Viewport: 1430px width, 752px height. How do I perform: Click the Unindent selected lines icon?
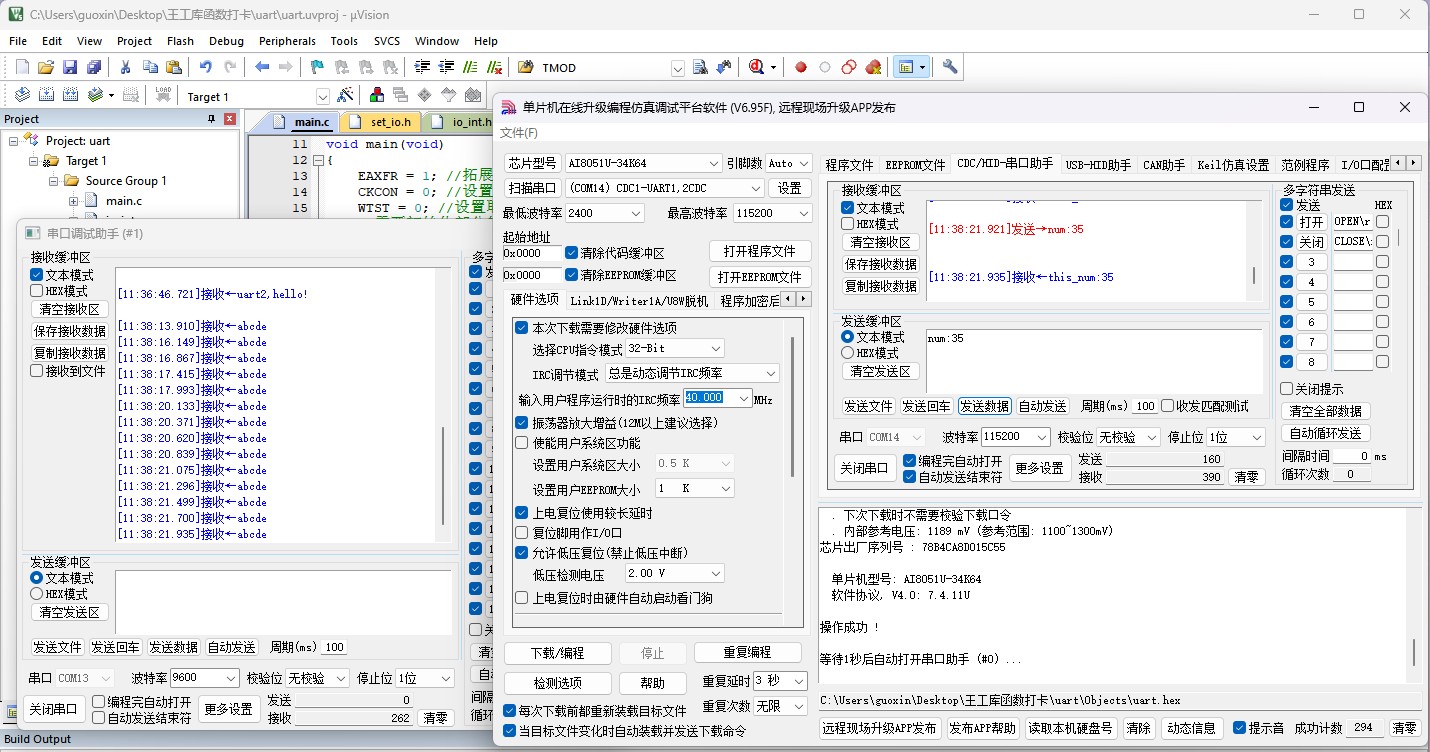(446, 67)
